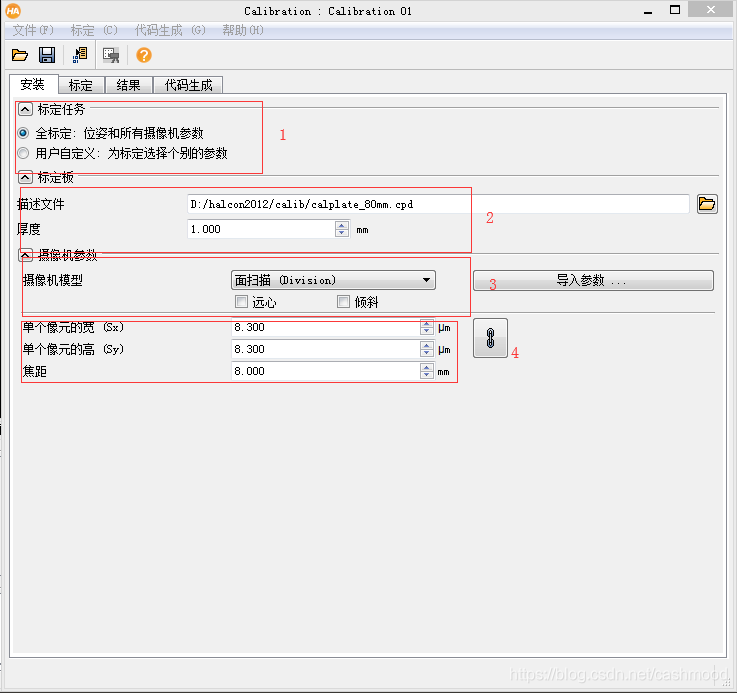The width and height of the screenshot is (737, 693).
Task: Increase thickness value with up arrow
Action: (342, 225)
